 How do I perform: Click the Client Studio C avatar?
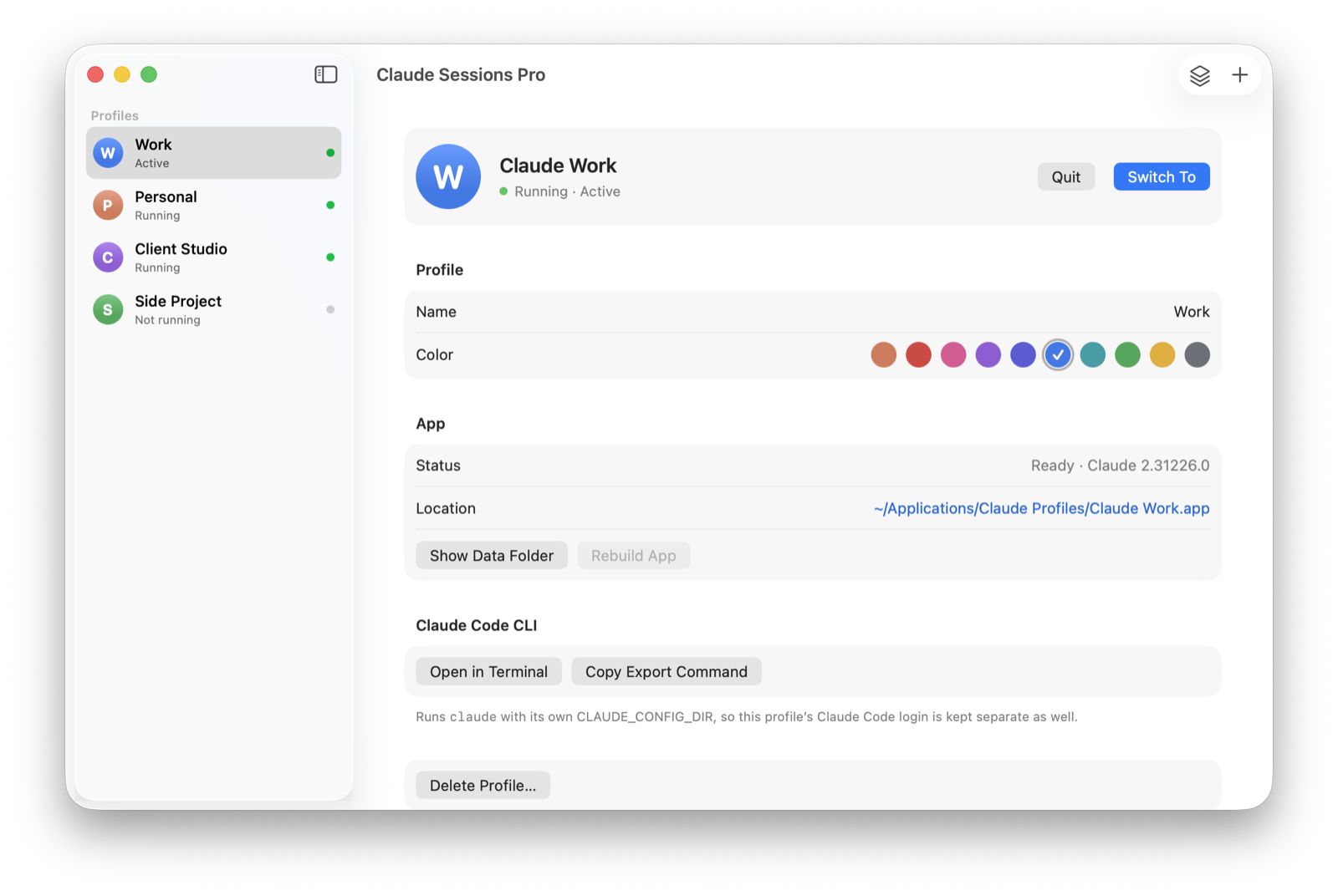(x=108, y=257)
